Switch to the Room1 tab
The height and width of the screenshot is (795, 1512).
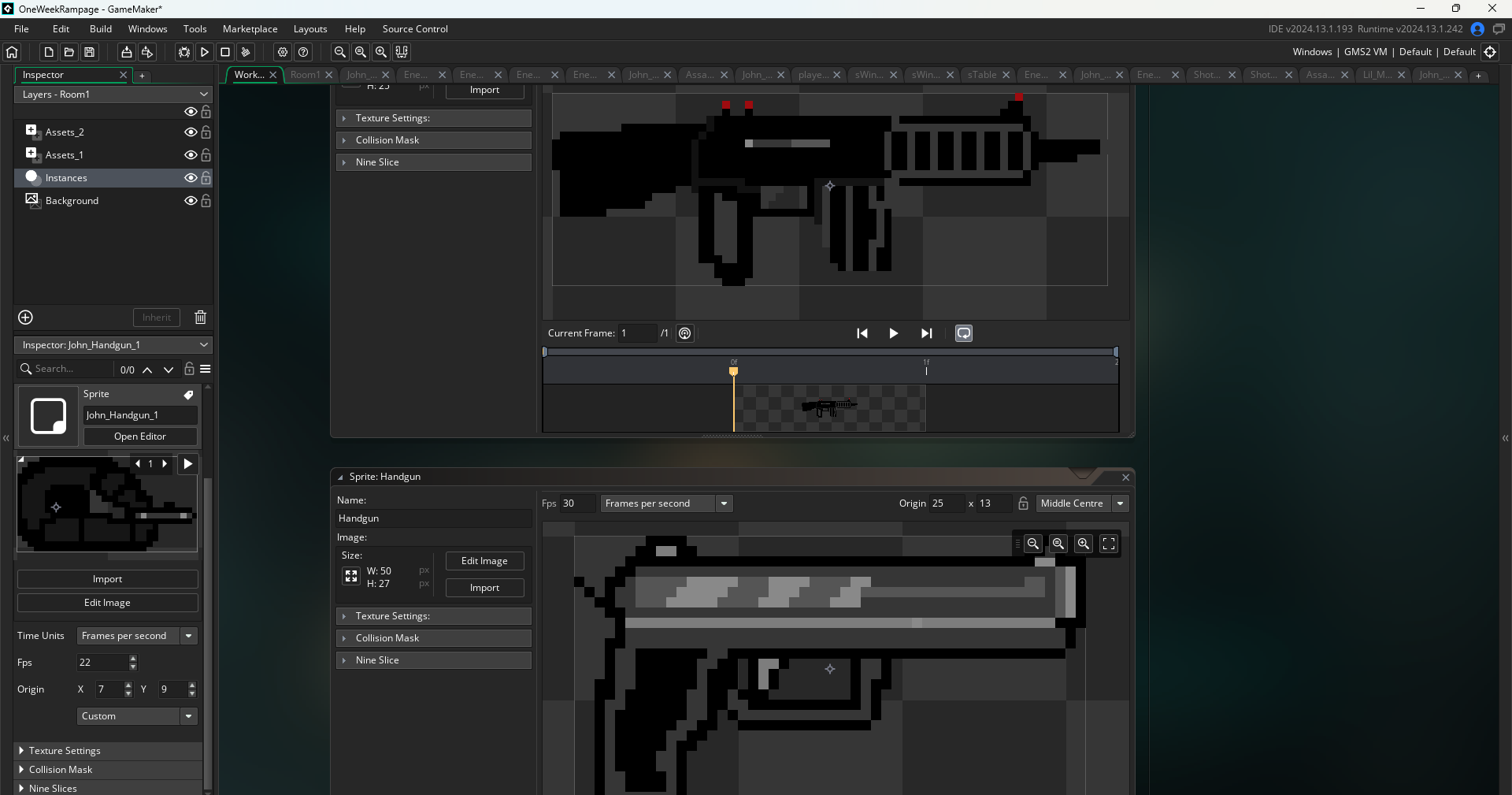click(305, 75)
